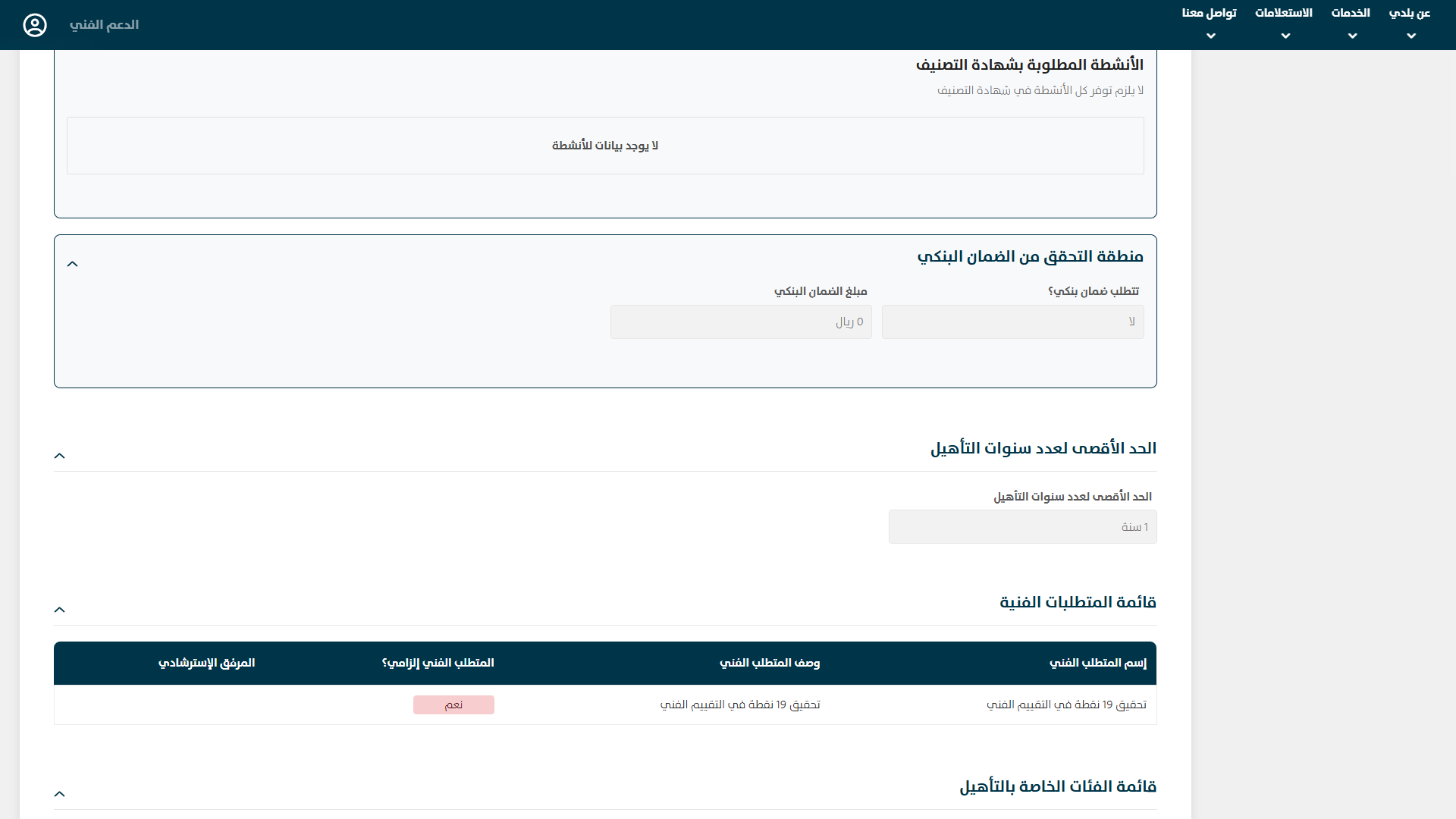
Task: Open the الخدمات menu
Action: (x=1350, y=13)
